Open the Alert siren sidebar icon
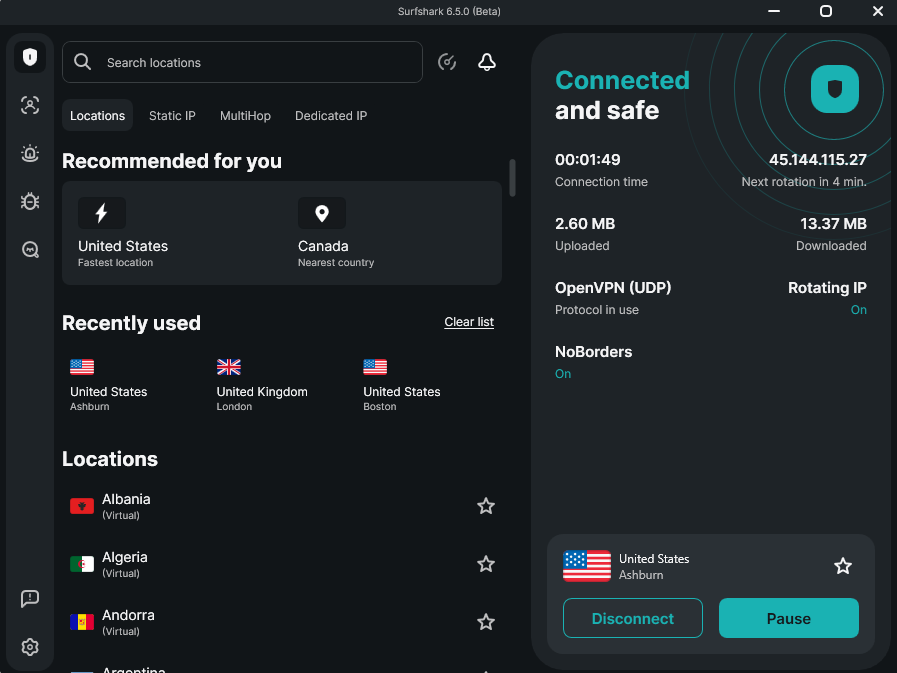Screen dimensions: 897x673 30,153
